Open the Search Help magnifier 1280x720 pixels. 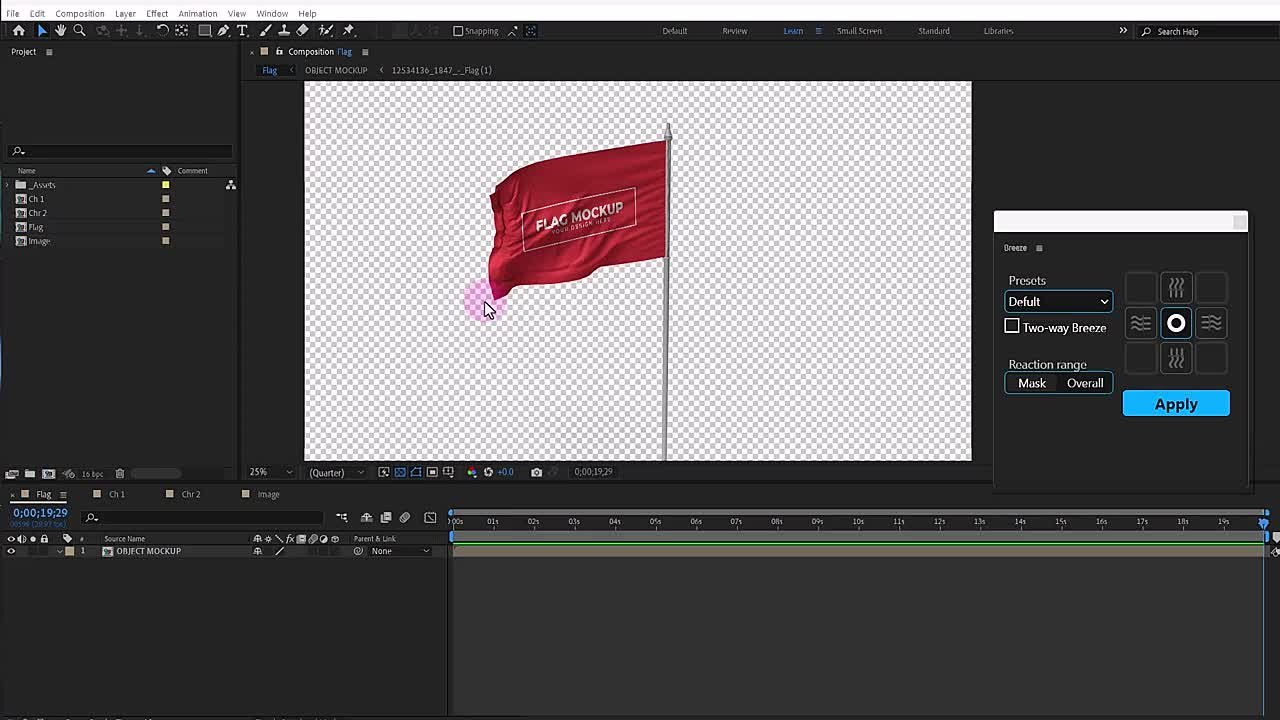pyautogui.click(x=1147, y=32)
